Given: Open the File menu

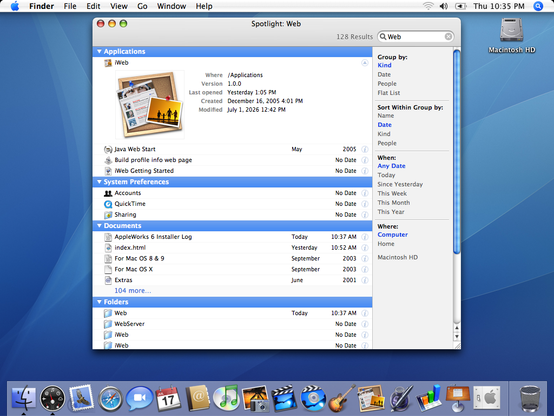Looking at the screenshot, I should click(x=70, y=6).
